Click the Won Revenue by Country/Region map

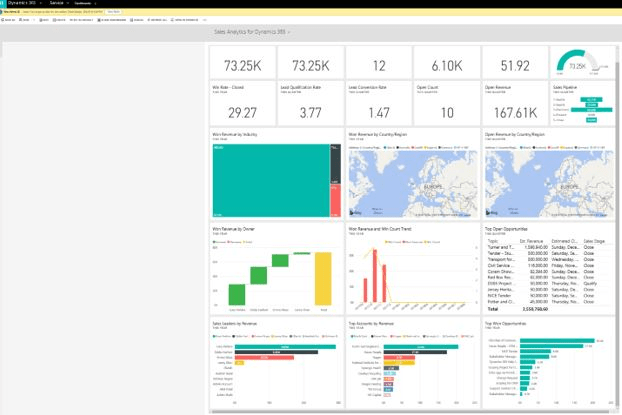pos(413,184)
